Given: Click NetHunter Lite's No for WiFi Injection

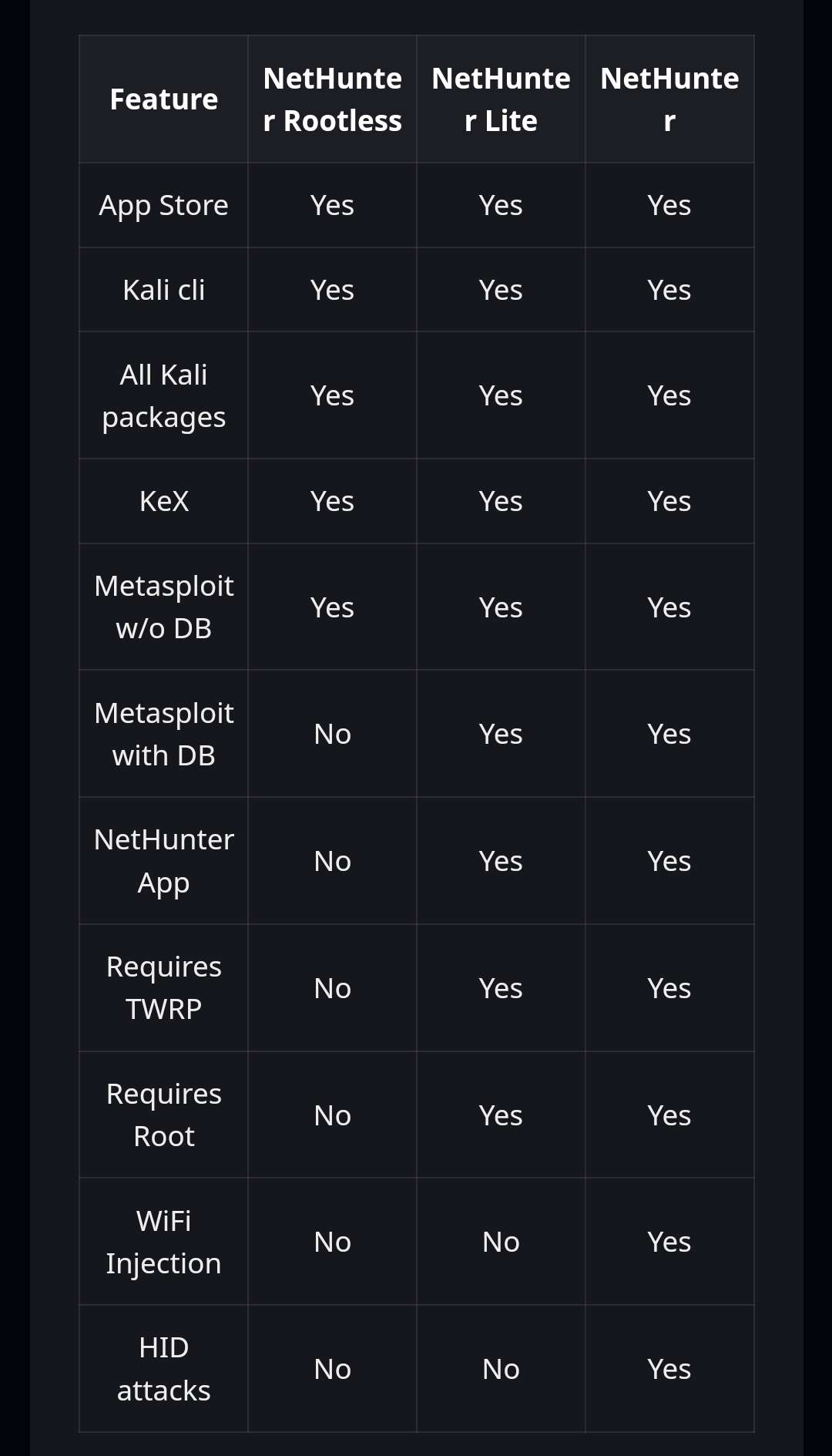Looking at the screenshot, I should click(x=501, y=1242).
